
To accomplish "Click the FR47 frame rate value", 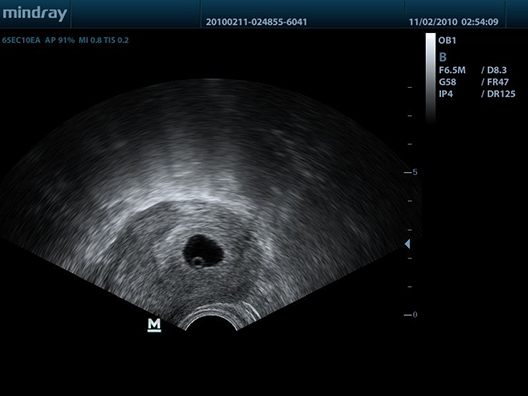I will click(x=495, y=82).
